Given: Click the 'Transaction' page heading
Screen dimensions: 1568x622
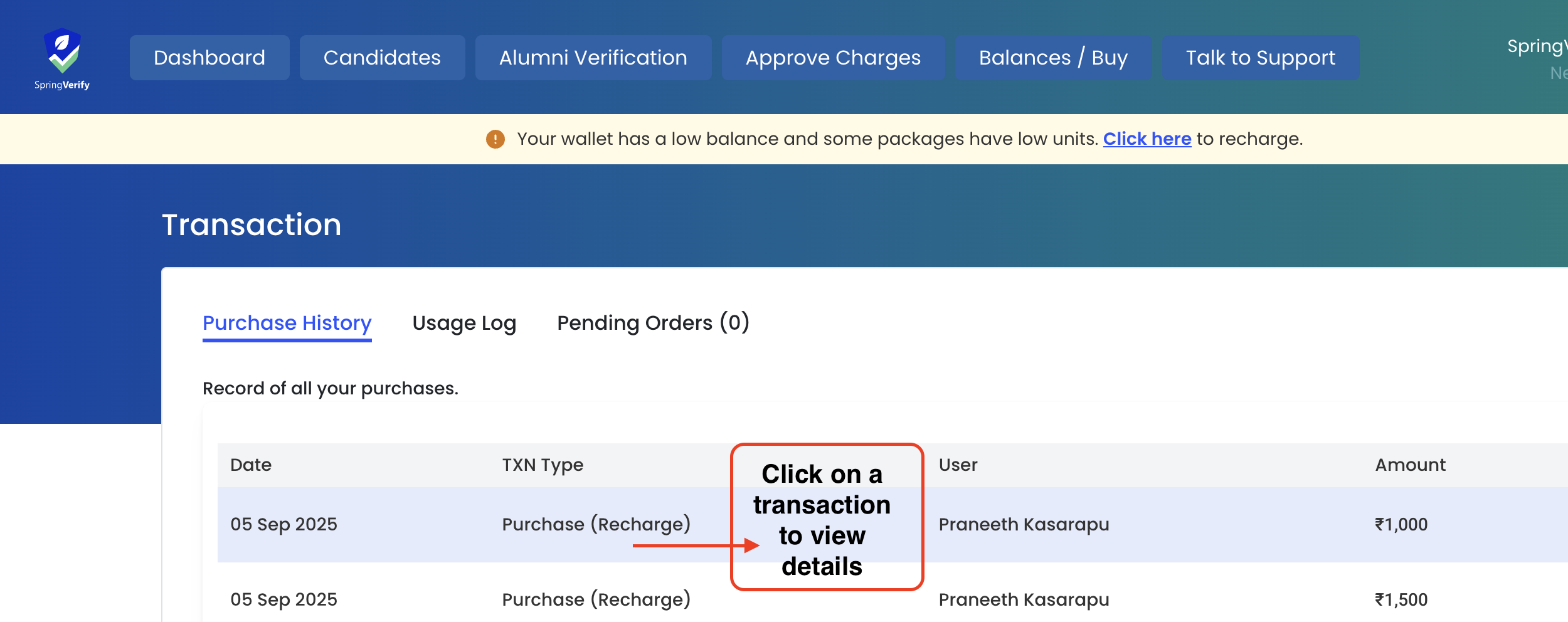Looking at the screenshot, I should 252,224.
